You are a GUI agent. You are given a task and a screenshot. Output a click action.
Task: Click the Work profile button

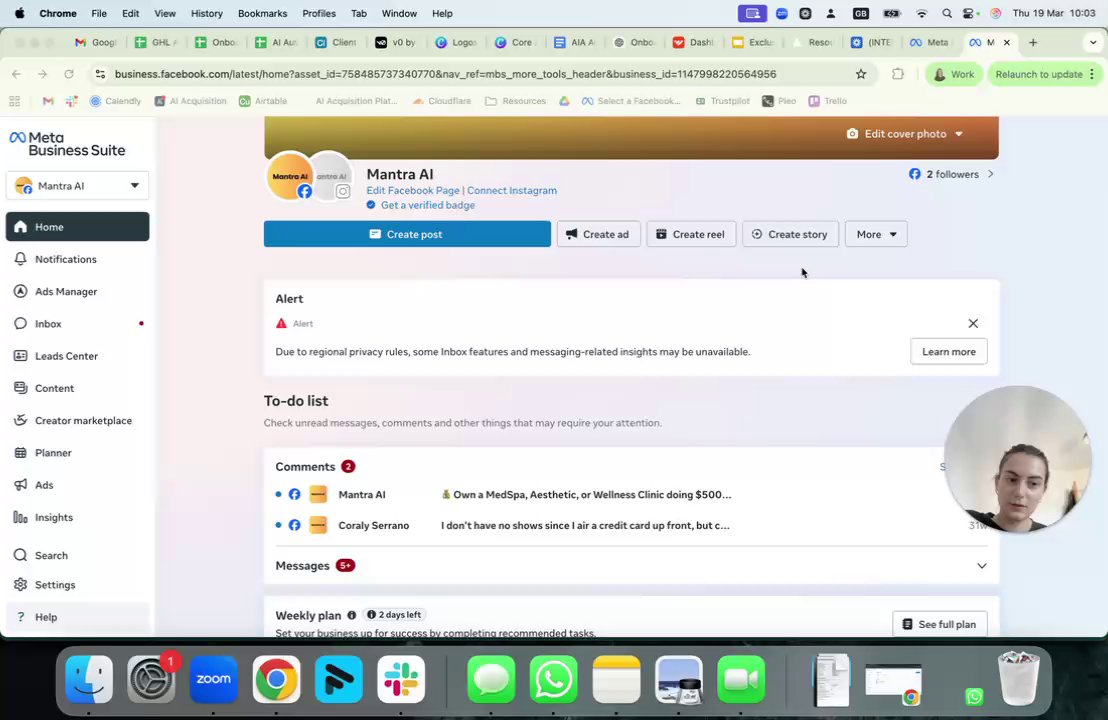(954, 74)
